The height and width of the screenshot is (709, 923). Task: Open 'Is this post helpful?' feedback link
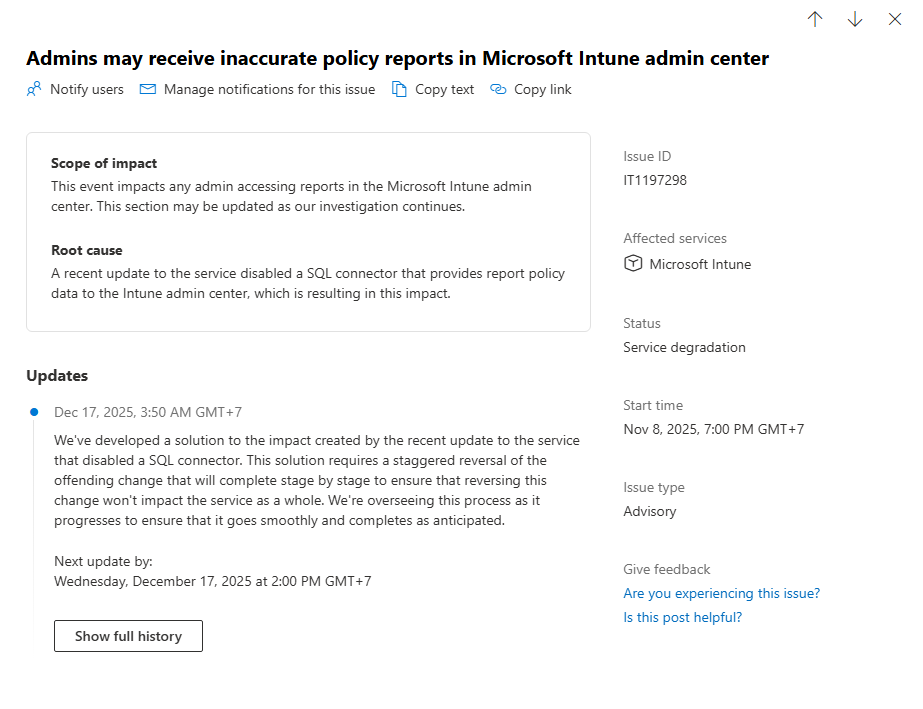(682, 617)
